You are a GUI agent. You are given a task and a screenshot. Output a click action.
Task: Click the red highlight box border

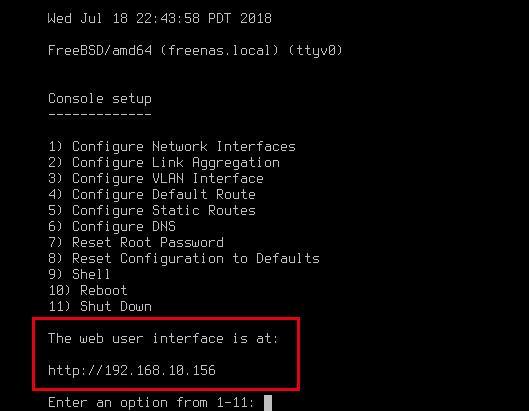[x=166, y=319]
